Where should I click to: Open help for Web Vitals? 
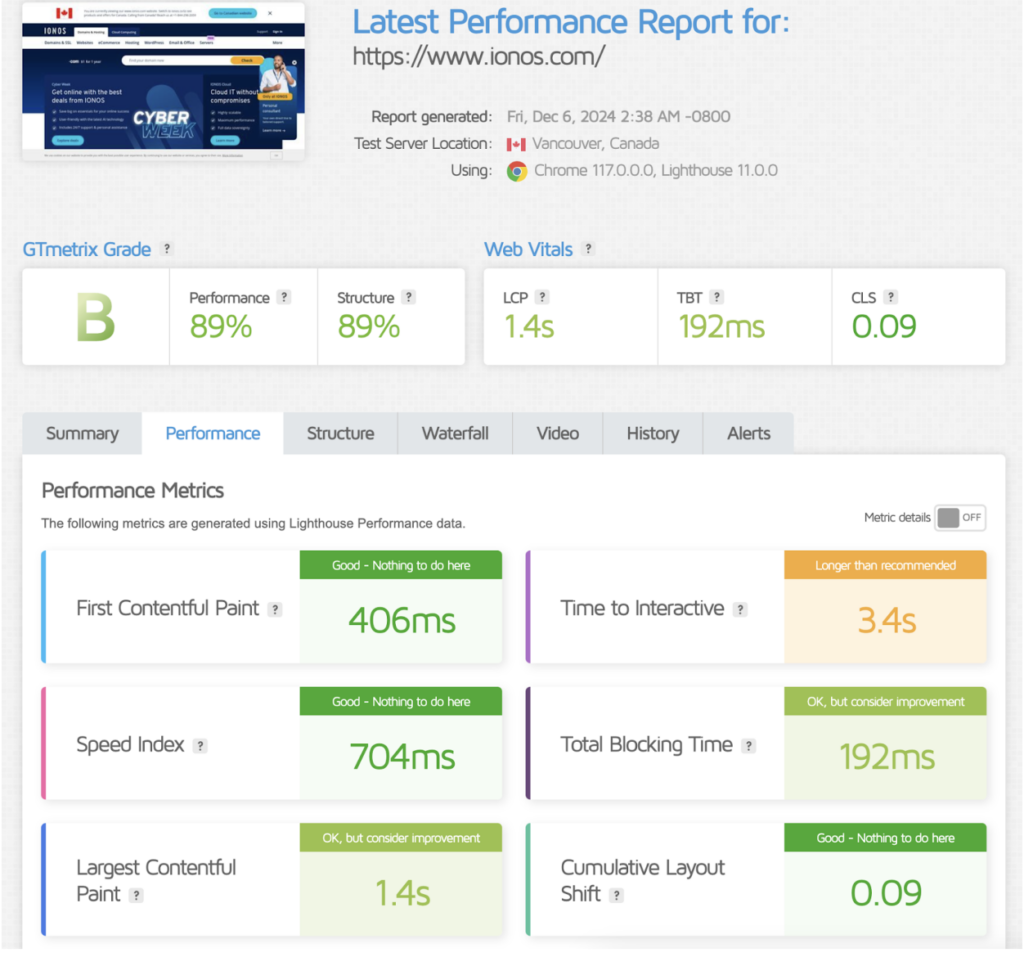click(587, 250)
